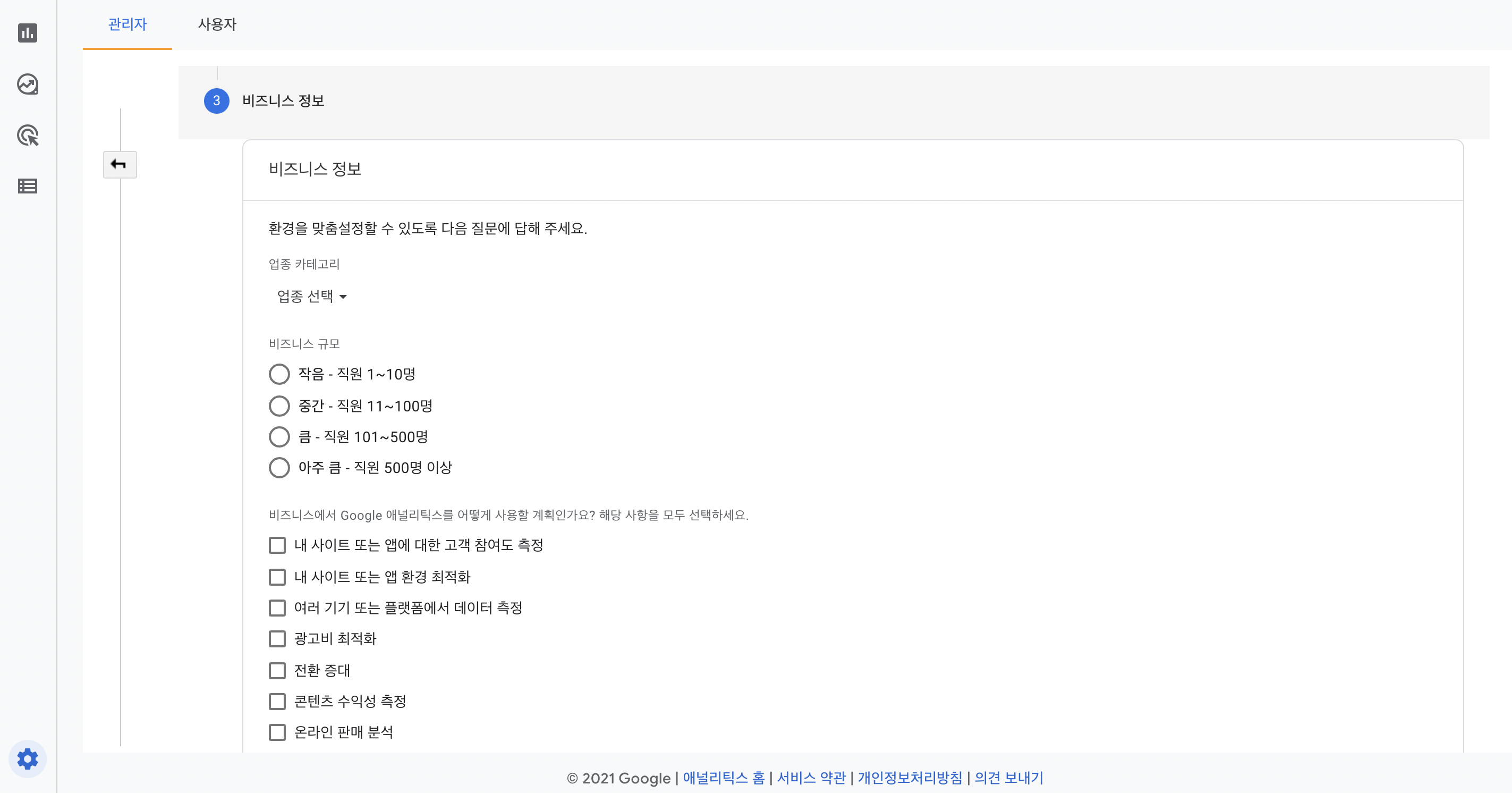Click the Admin gear icon
1512x793 pixels.
pyautogui.click(x=28, y=759)
